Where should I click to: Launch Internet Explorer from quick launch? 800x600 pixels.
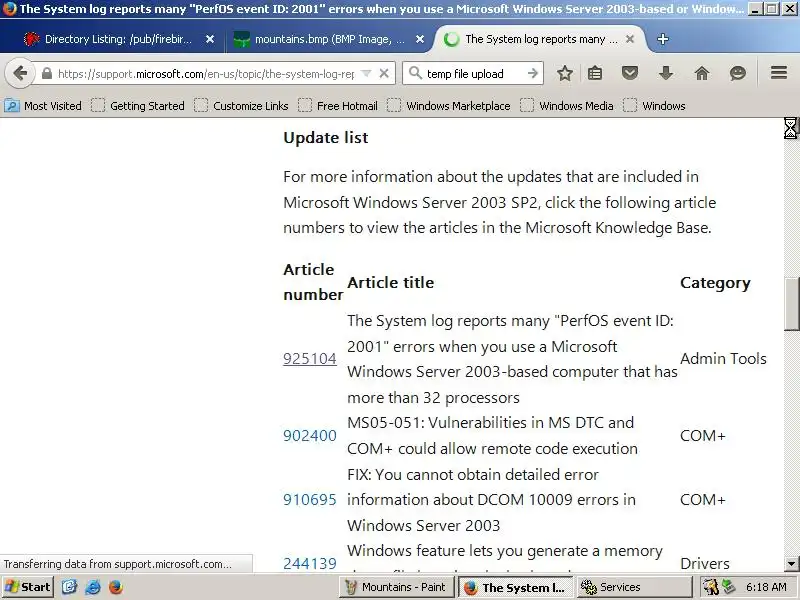point(92,587)
